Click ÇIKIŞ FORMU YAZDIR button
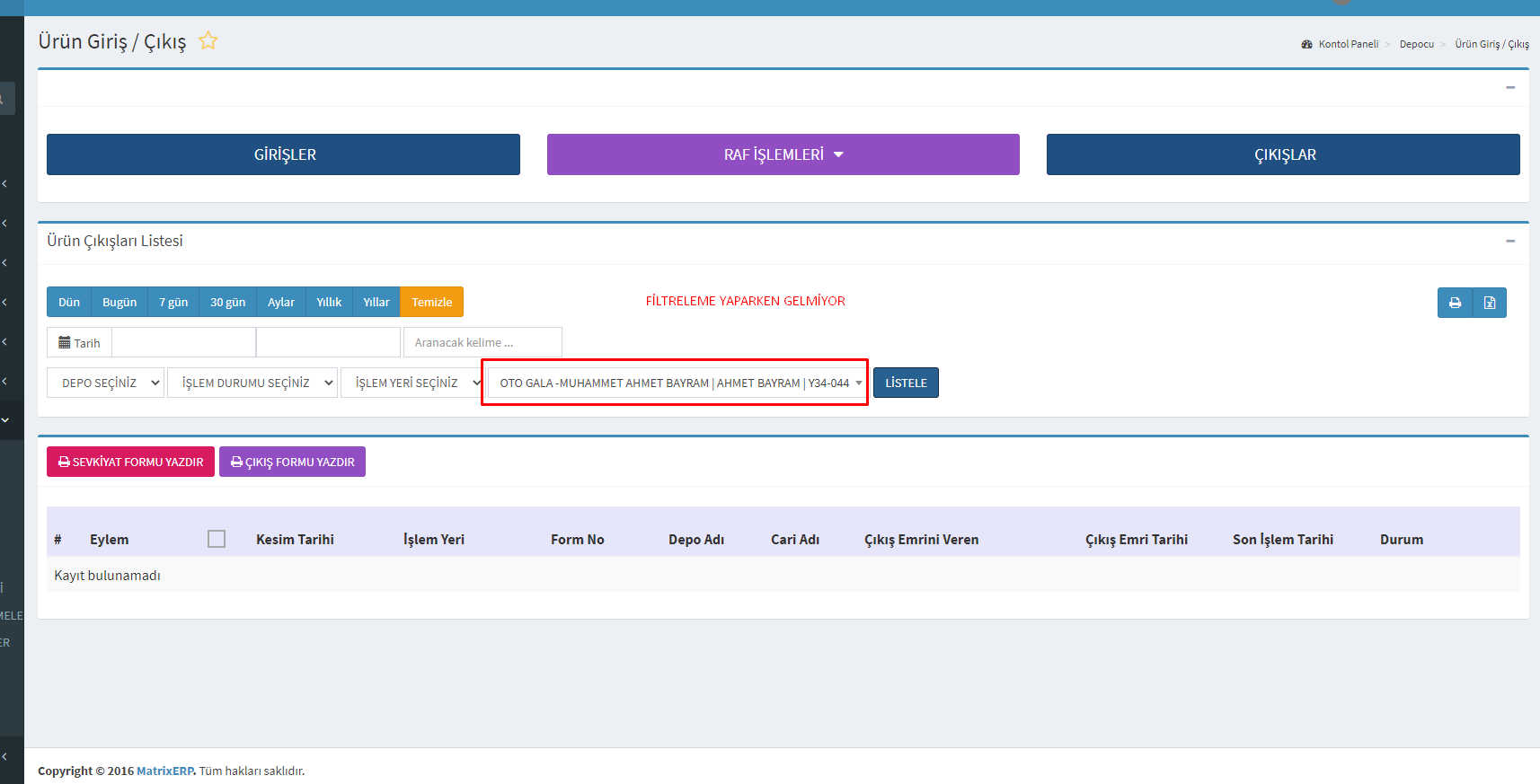The width and height of the screenshot is (1540, 784). 292,462
